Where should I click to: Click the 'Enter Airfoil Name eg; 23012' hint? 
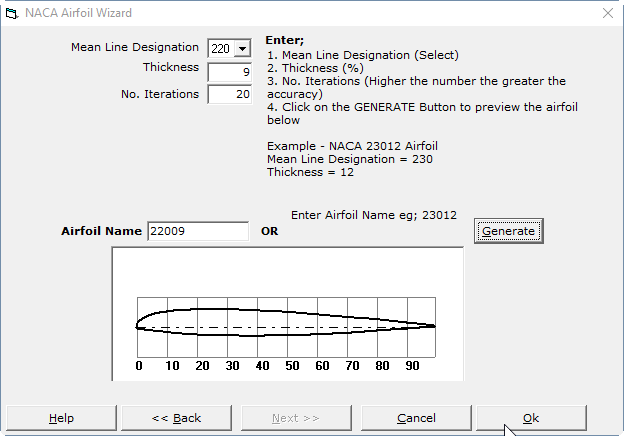(374, 215)
